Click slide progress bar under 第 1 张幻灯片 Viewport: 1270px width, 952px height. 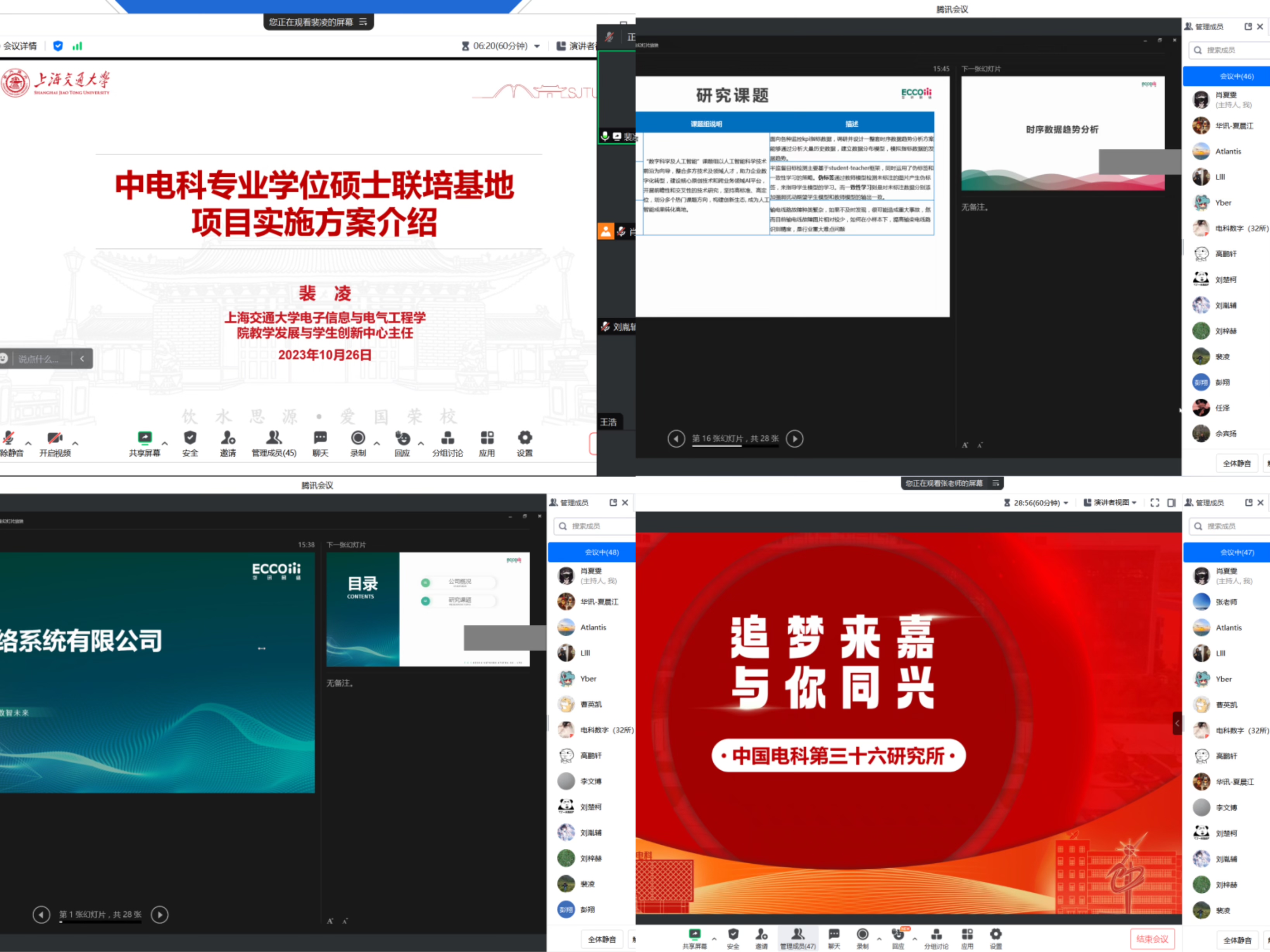click(x=100, y=922)
